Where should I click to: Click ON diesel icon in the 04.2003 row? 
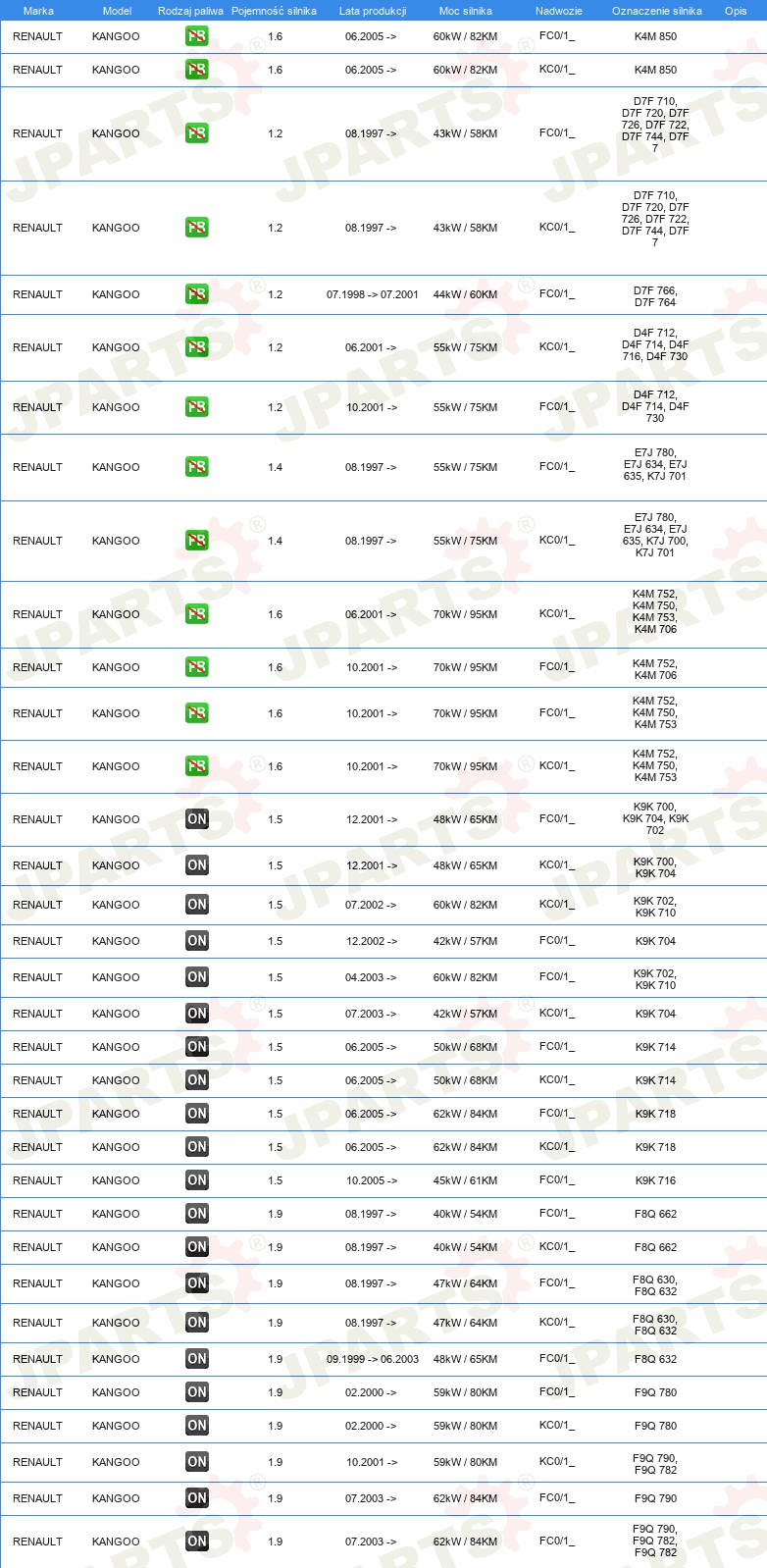pyautogui.click(x=197, y=977)
